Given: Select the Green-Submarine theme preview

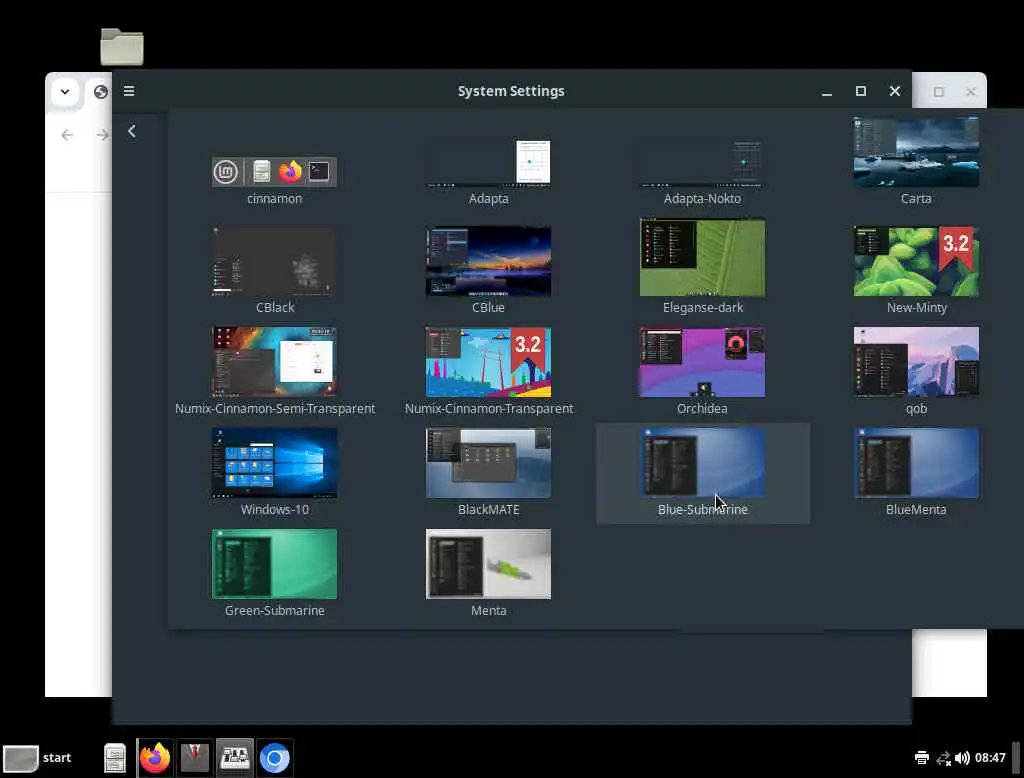Looking at the screenshot, I should (x=274, y=564).
